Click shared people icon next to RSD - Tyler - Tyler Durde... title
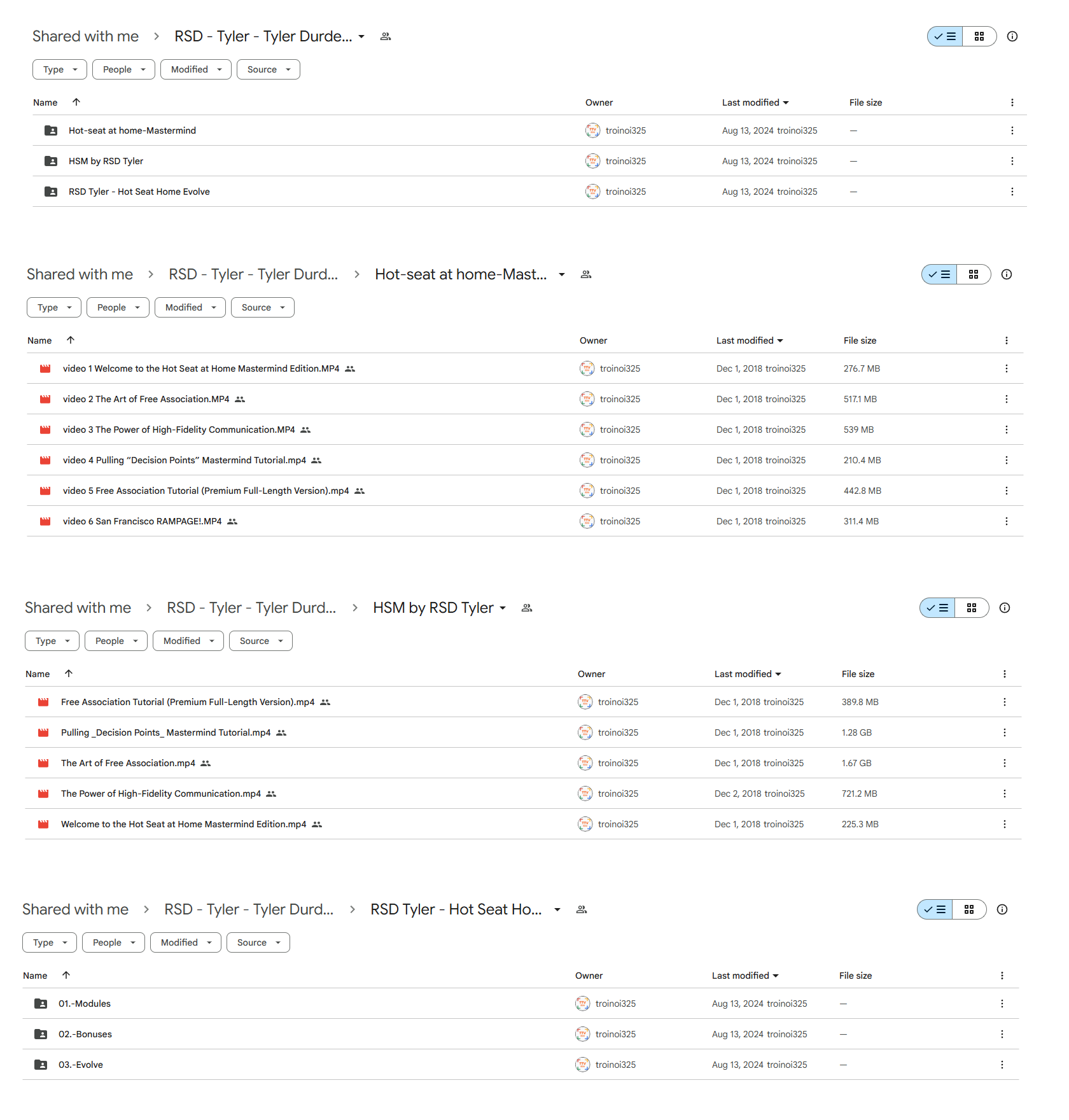Screen dimensions: 1069x1120 click(x=385, y=36)
